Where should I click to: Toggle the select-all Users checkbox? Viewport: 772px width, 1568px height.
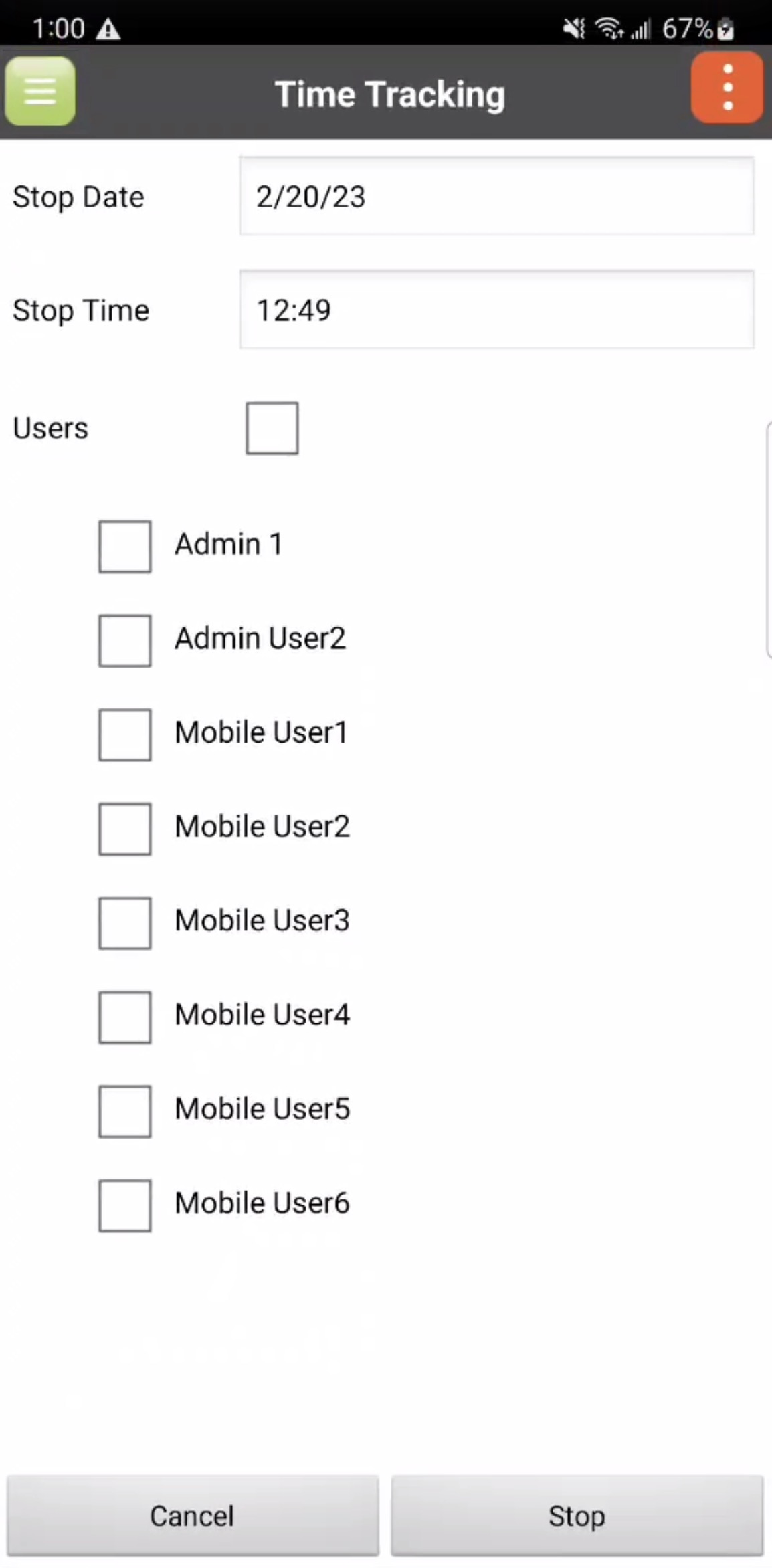(272, 428)
